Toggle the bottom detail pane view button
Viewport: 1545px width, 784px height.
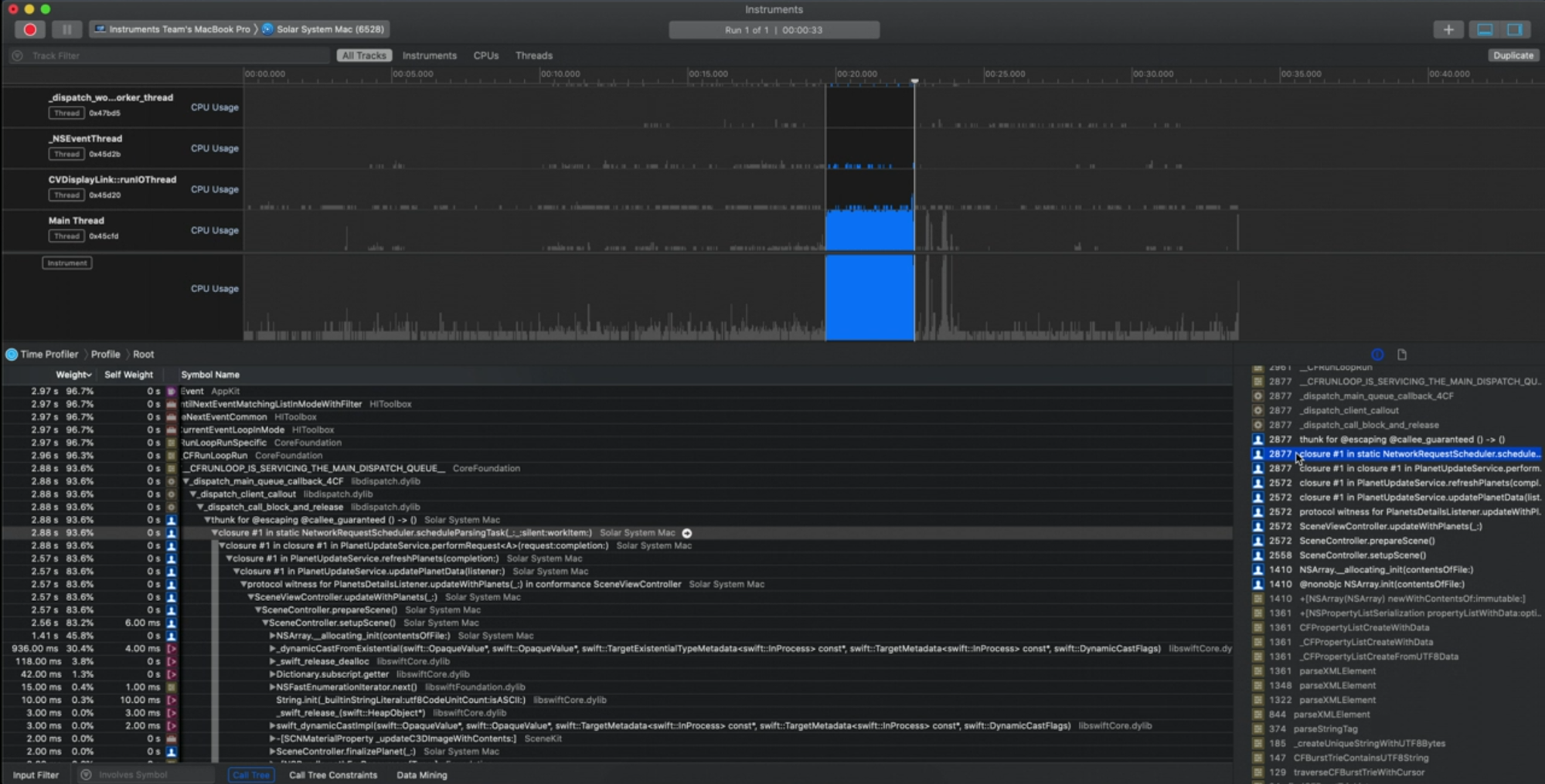tap(1485, 29)
